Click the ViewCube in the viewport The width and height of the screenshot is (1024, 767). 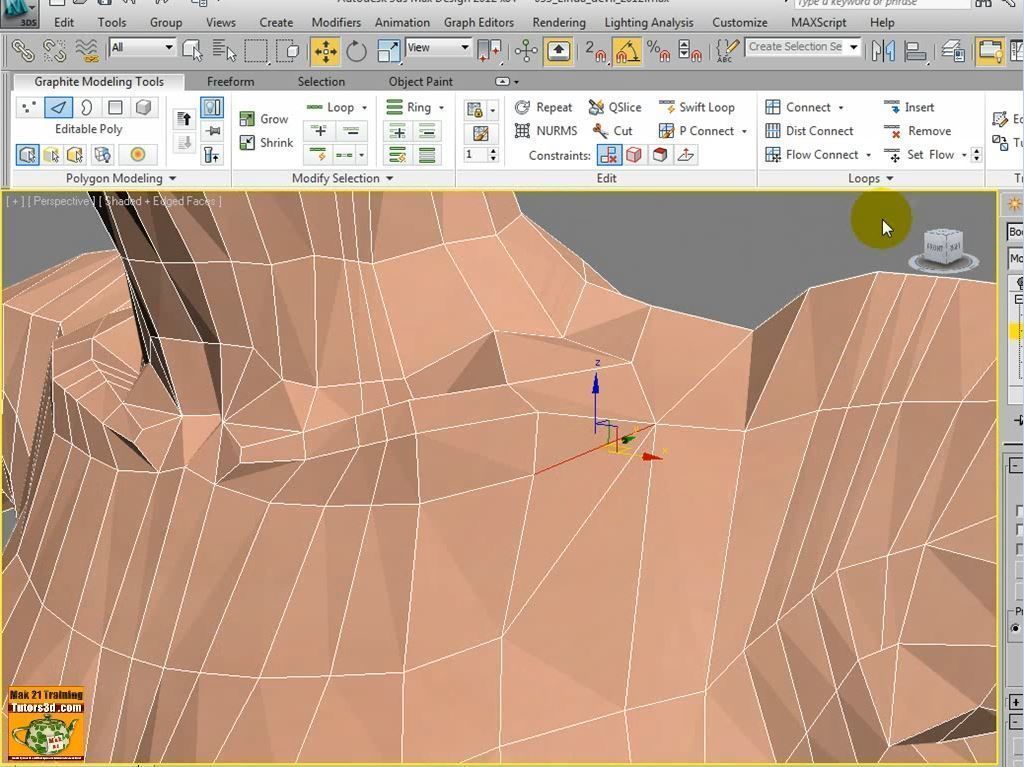942,247
